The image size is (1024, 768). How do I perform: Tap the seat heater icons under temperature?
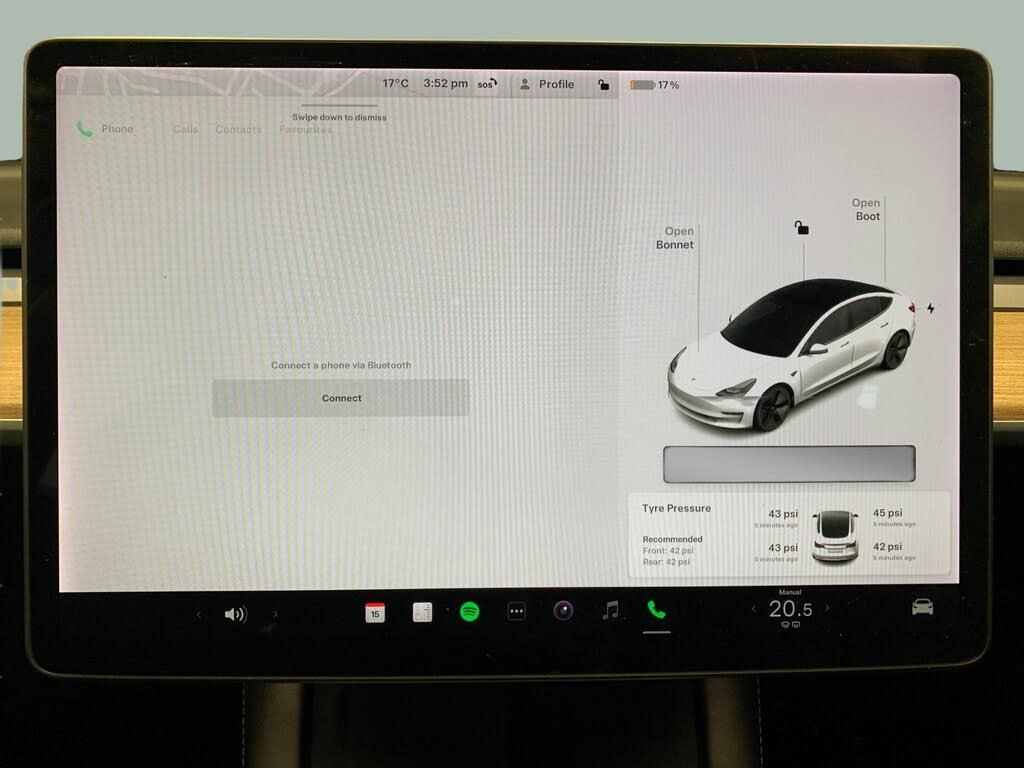pyautogui.click(x=790, y=625)
